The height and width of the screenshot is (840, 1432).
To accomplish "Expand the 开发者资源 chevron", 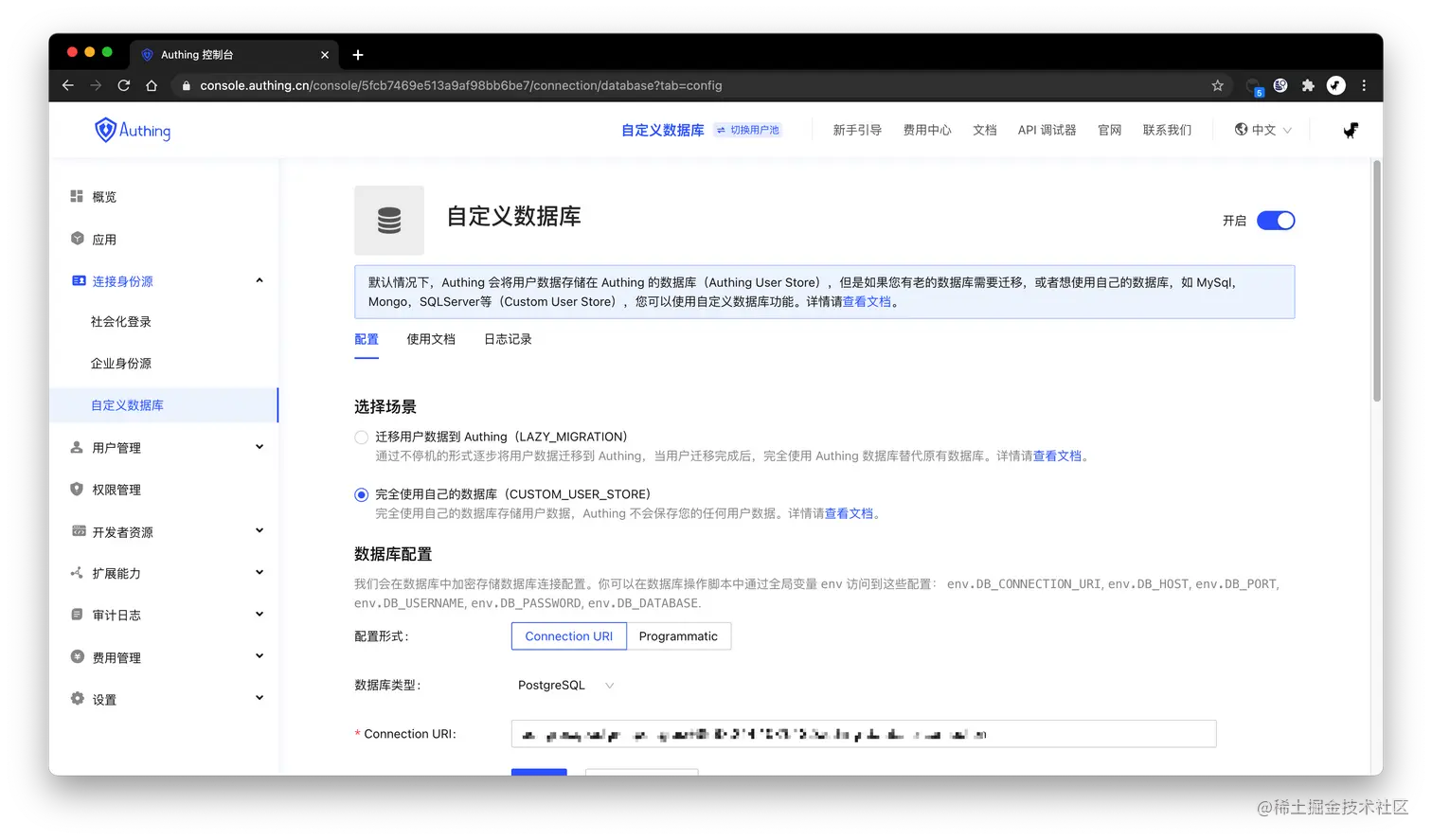I will [x=260, y=530].
